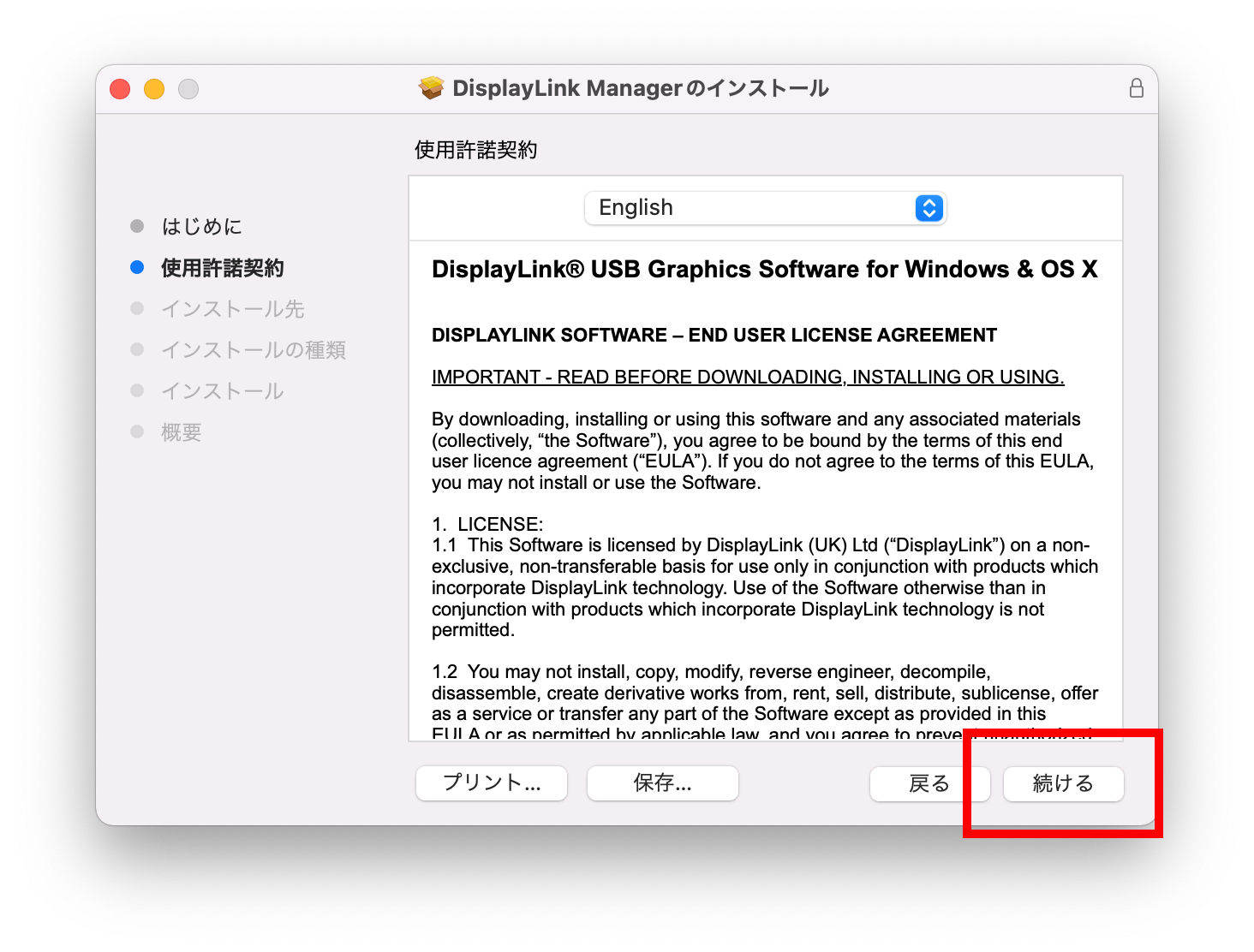Viewport: 1254px width, 952px height.
Task: Click the IMPORTANT - READ BEFORE DOWNLOADING line
Action: tap(748, 378)
